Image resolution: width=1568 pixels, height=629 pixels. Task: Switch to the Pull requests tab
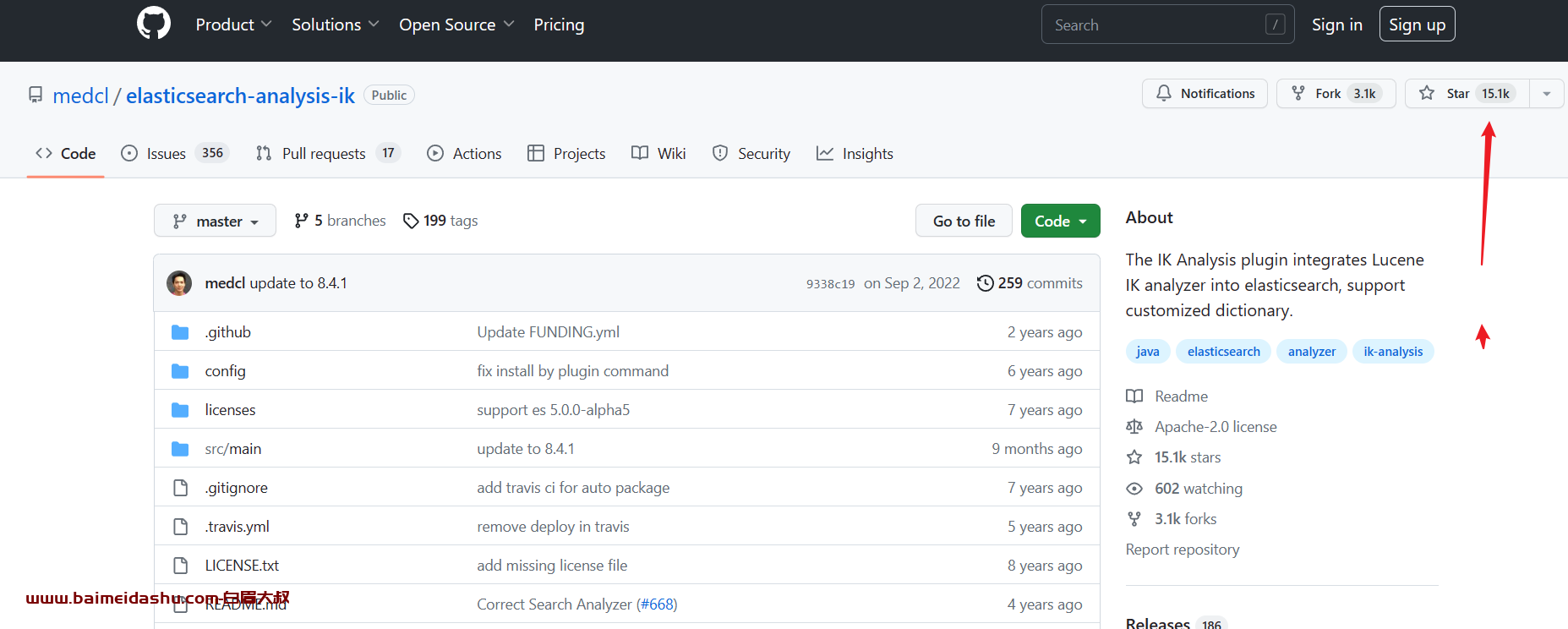coord(328,153)
